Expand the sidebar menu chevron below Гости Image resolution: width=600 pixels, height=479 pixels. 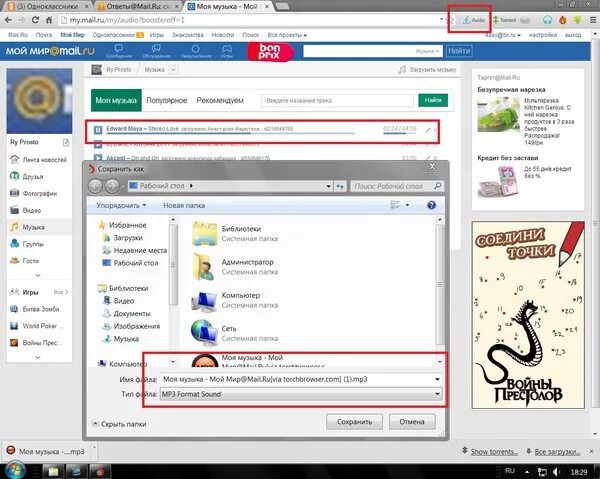[38, 275]
